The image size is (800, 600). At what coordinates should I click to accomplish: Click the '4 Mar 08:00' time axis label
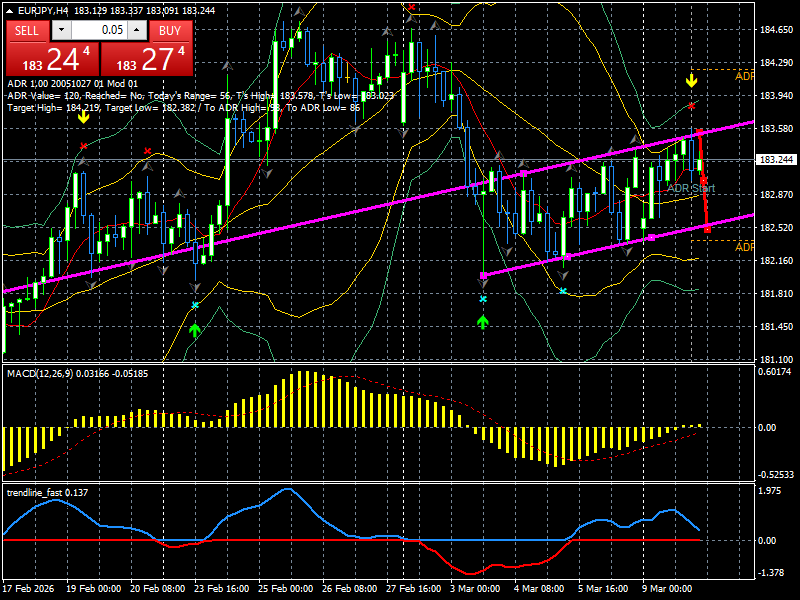[539, 589]
